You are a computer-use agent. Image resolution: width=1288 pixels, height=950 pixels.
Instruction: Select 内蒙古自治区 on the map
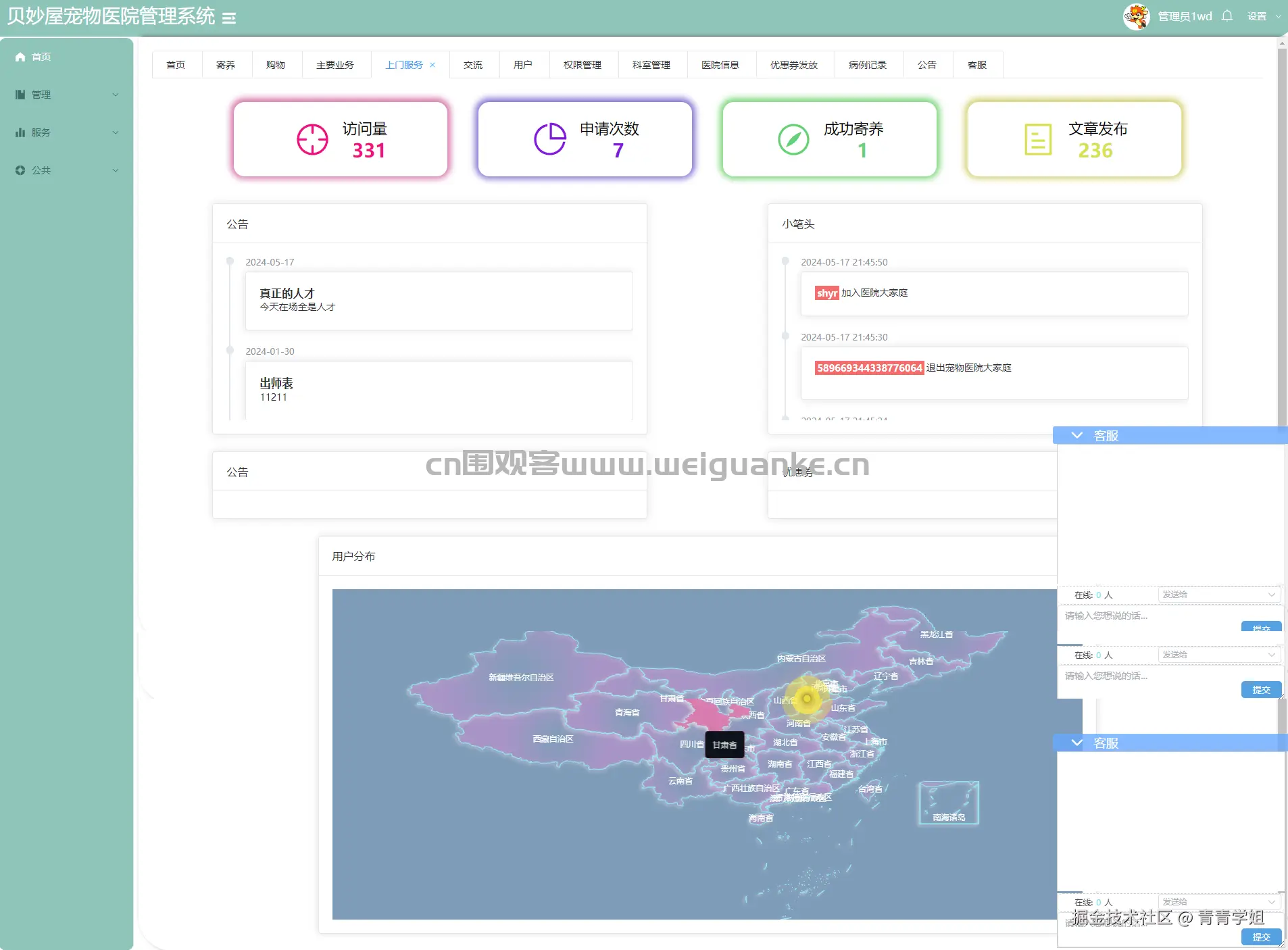coord(801,658)
